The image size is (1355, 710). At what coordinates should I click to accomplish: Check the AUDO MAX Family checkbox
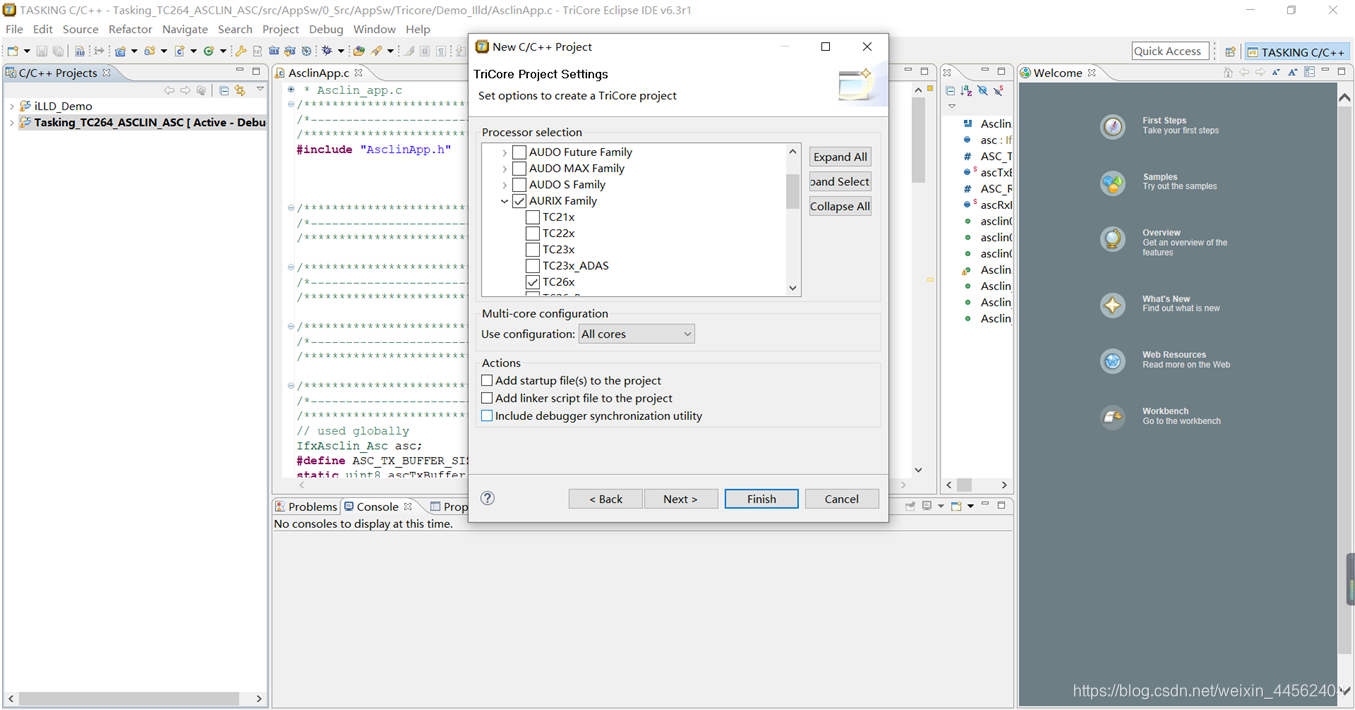(519, 168)
